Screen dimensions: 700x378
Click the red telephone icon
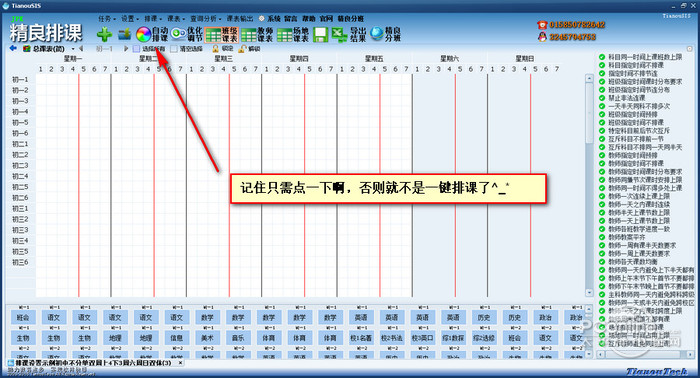(542, 25)
